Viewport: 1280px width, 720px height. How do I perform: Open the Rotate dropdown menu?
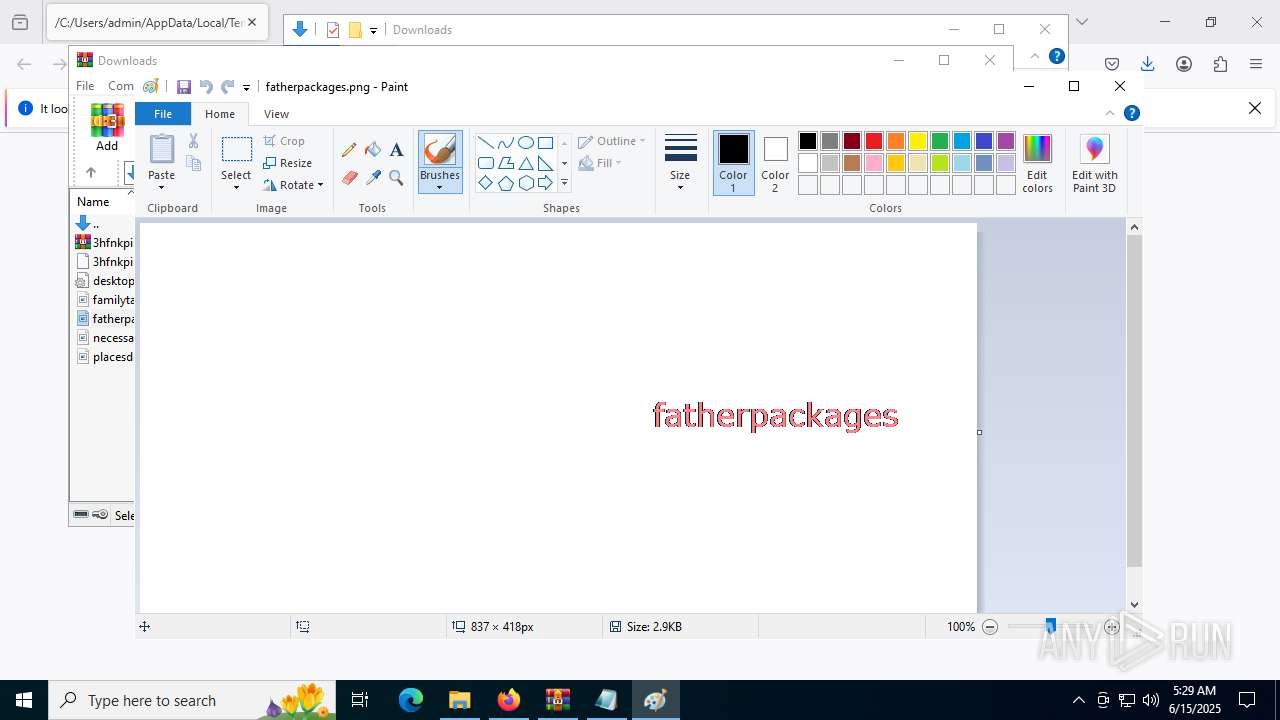coord(293,185)
